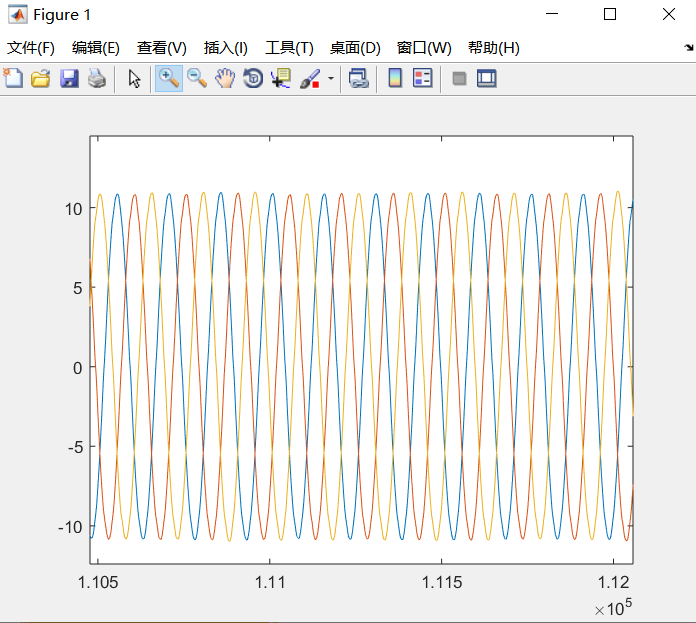Toggle the Zoom In tool

click(x=169, y=79)
